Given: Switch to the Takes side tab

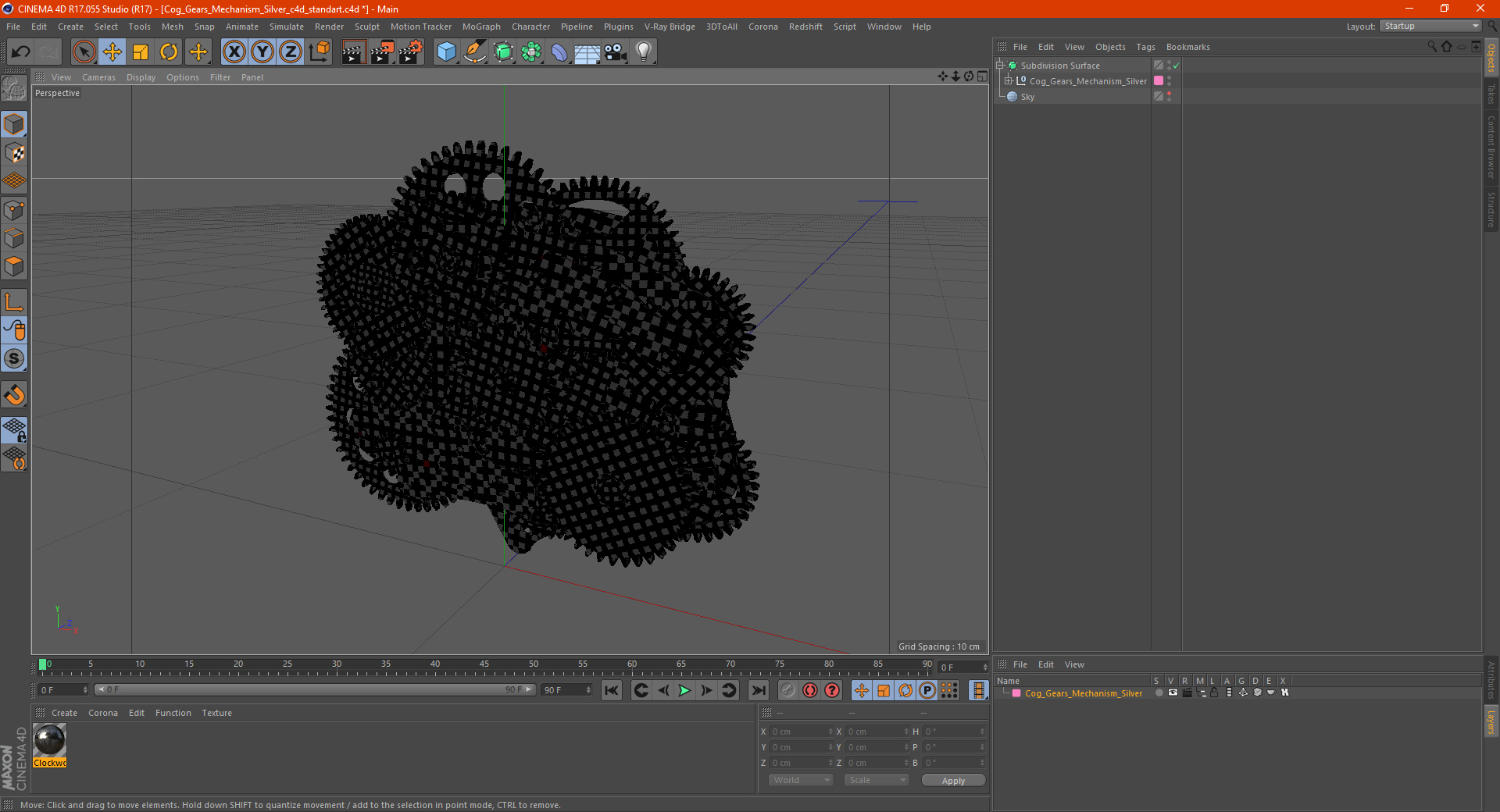Looking at the screenshot, I should pyautogui.click(x=1491, y=94).
